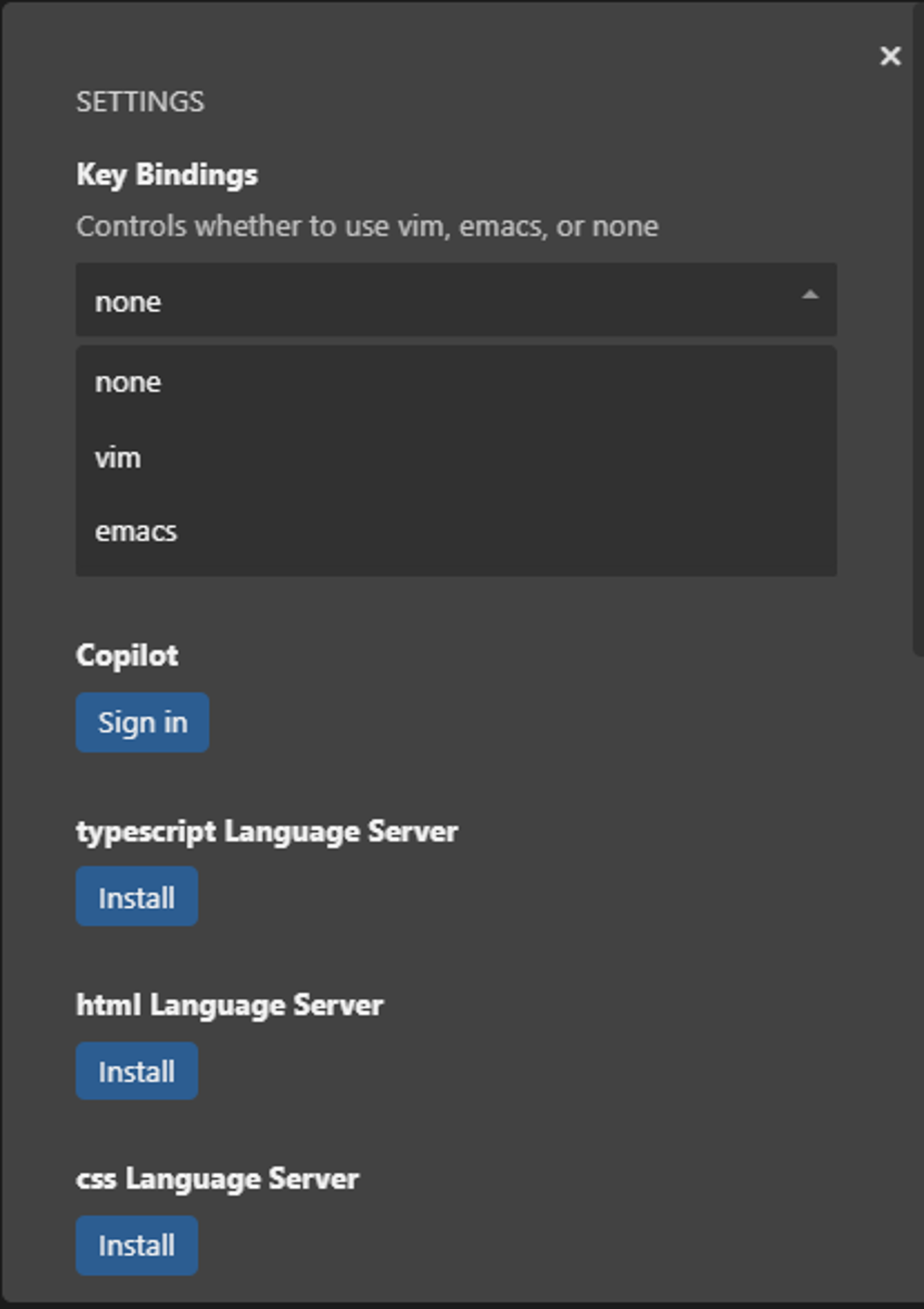Install the typescript Language Server
924x1309 pixels.
point(137,897)
